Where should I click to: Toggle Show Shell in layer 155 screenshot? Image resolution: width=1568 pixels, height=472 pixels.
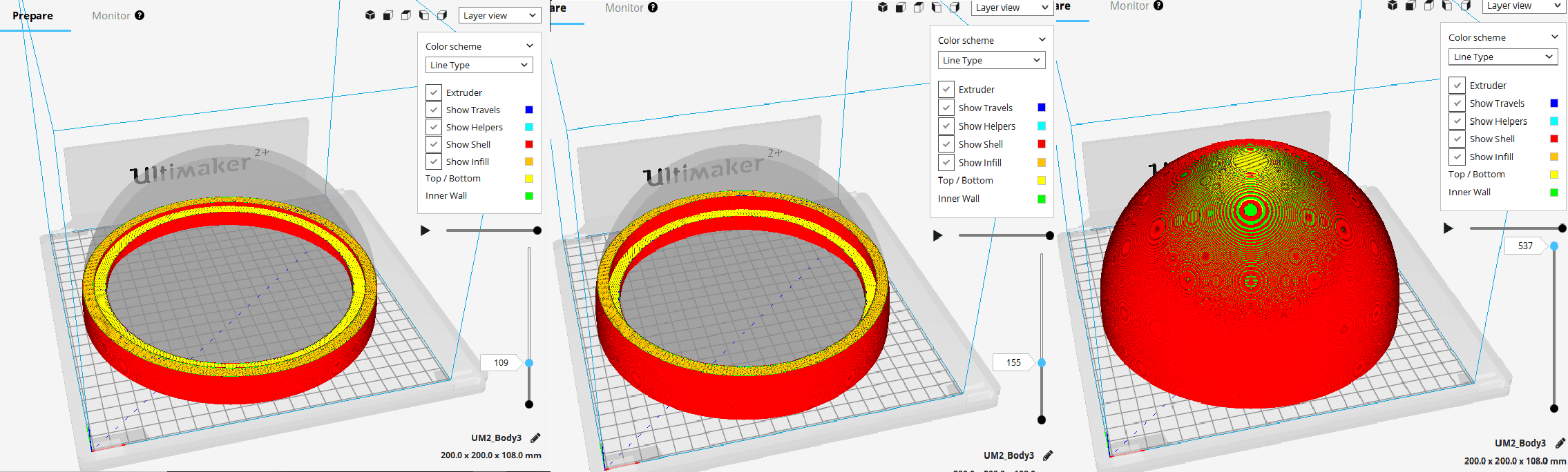946,144
